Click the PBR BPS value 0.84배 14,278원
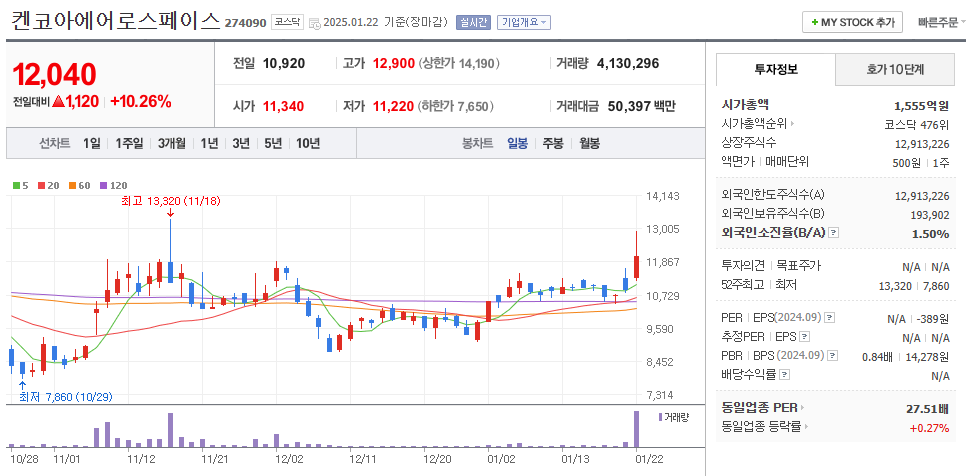The image size is (976, 476). click(x=906, y=357)
